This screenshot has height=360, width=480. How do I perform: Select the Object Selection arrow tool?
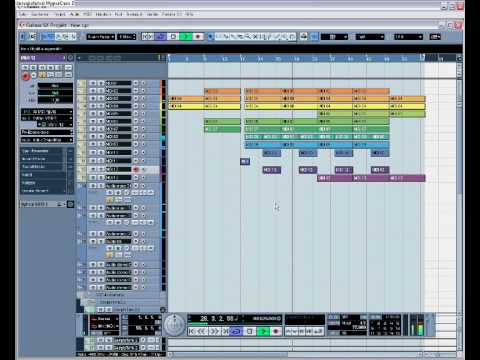click(210, 37)
